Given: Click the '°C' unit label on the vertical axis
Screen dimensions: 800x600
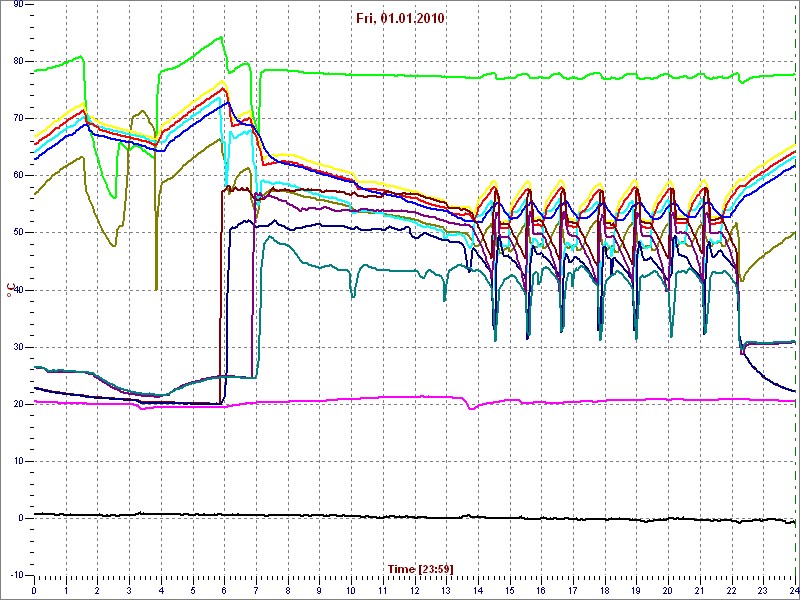Looking at the screenshot, I should coord(9,289).
